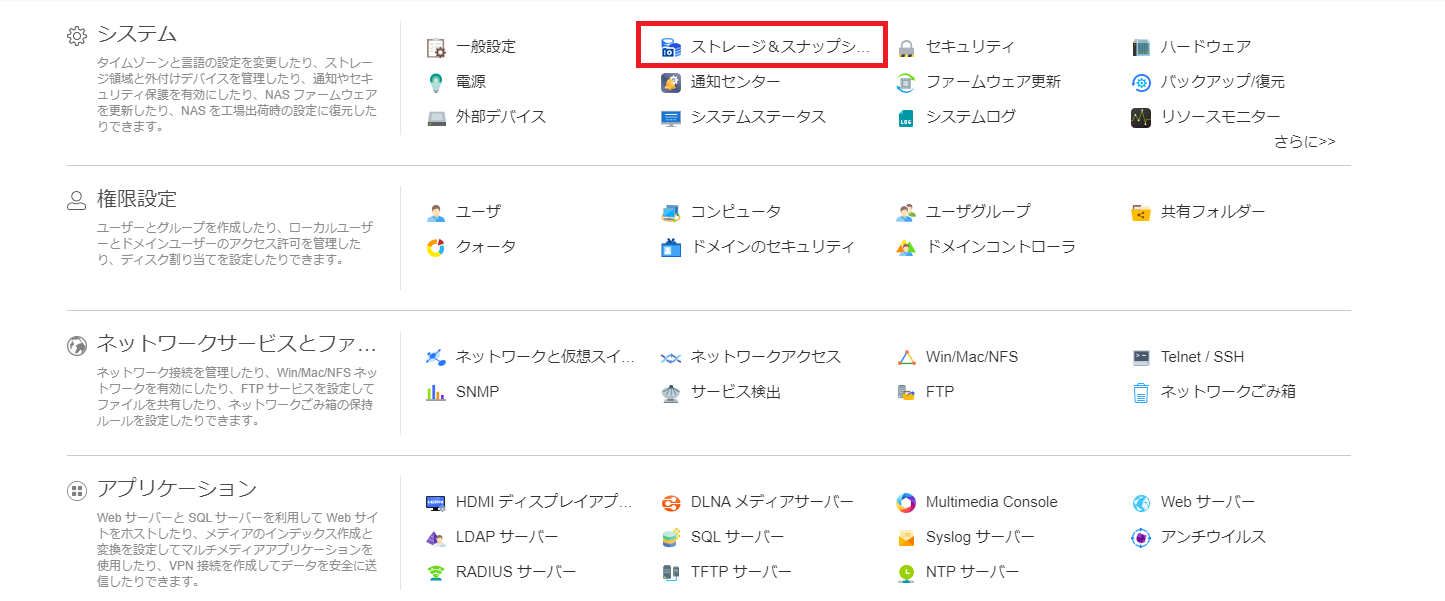
Task: Open the 電源 power bulb icon
Action: tap(436, 82)
